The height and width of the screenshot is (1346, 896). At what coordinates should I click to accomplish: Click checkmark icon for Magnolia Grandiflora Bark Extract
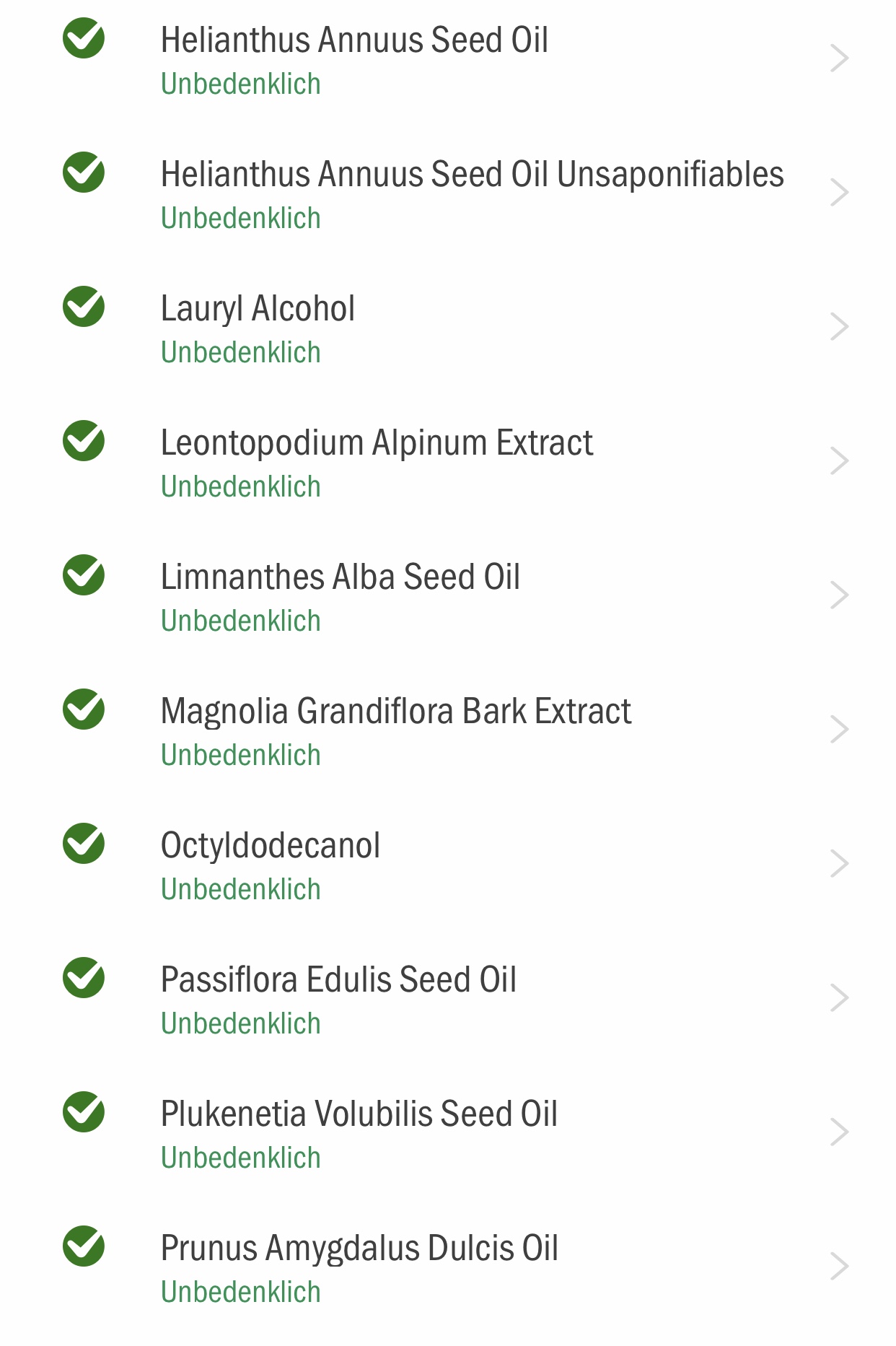click(x=84, y=709)
